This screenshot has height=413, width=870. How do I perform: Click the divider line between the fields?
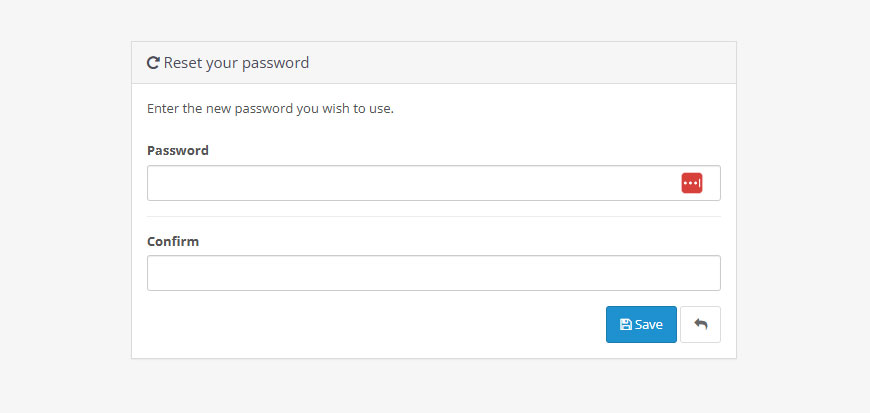coord(433,216)
